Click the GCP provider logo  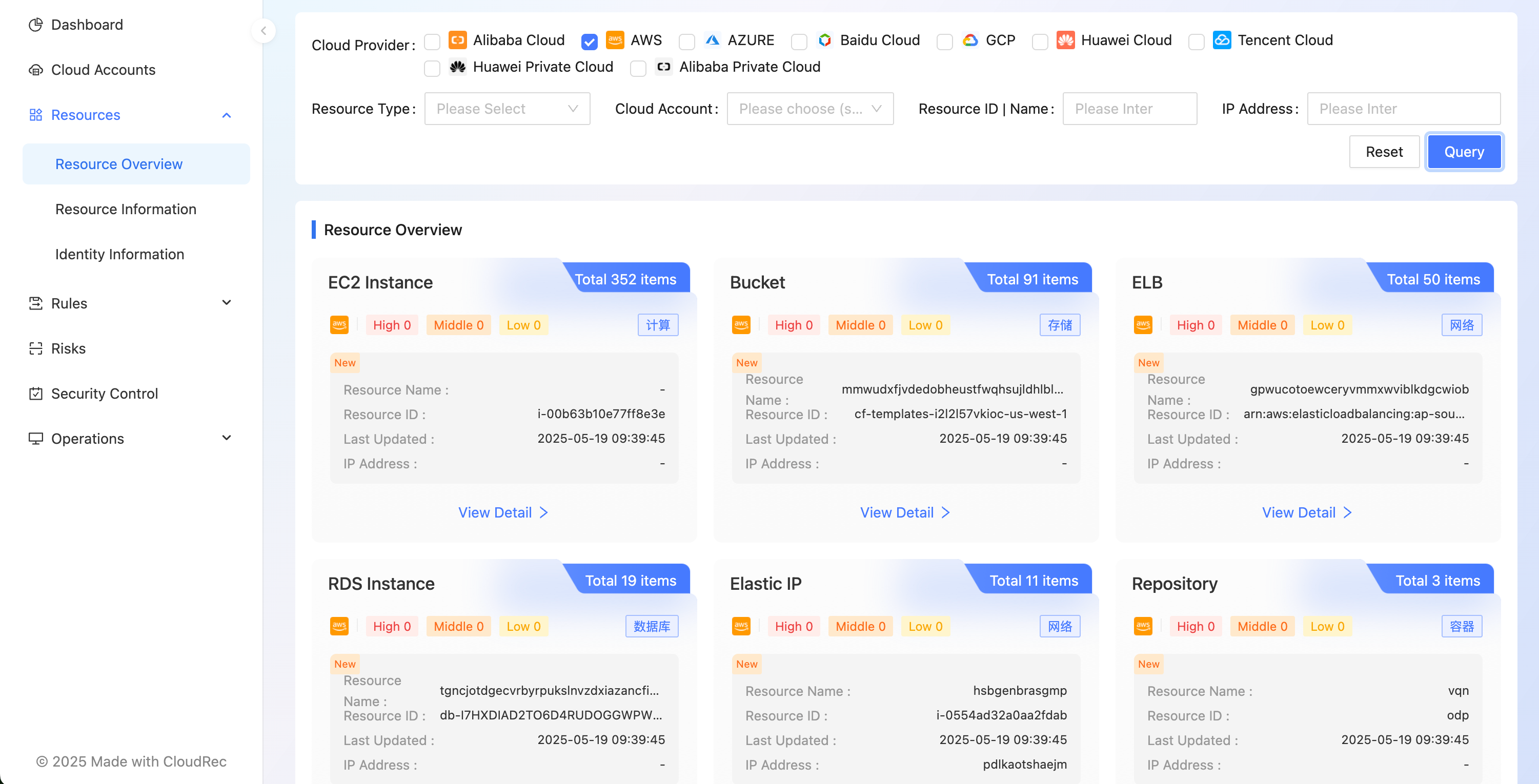coord(970,39)
